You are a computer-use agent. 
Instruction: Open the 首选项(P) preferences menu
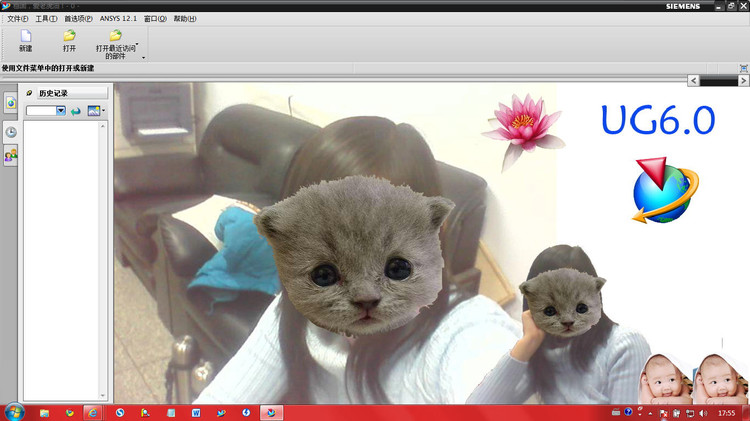(78, 19)
